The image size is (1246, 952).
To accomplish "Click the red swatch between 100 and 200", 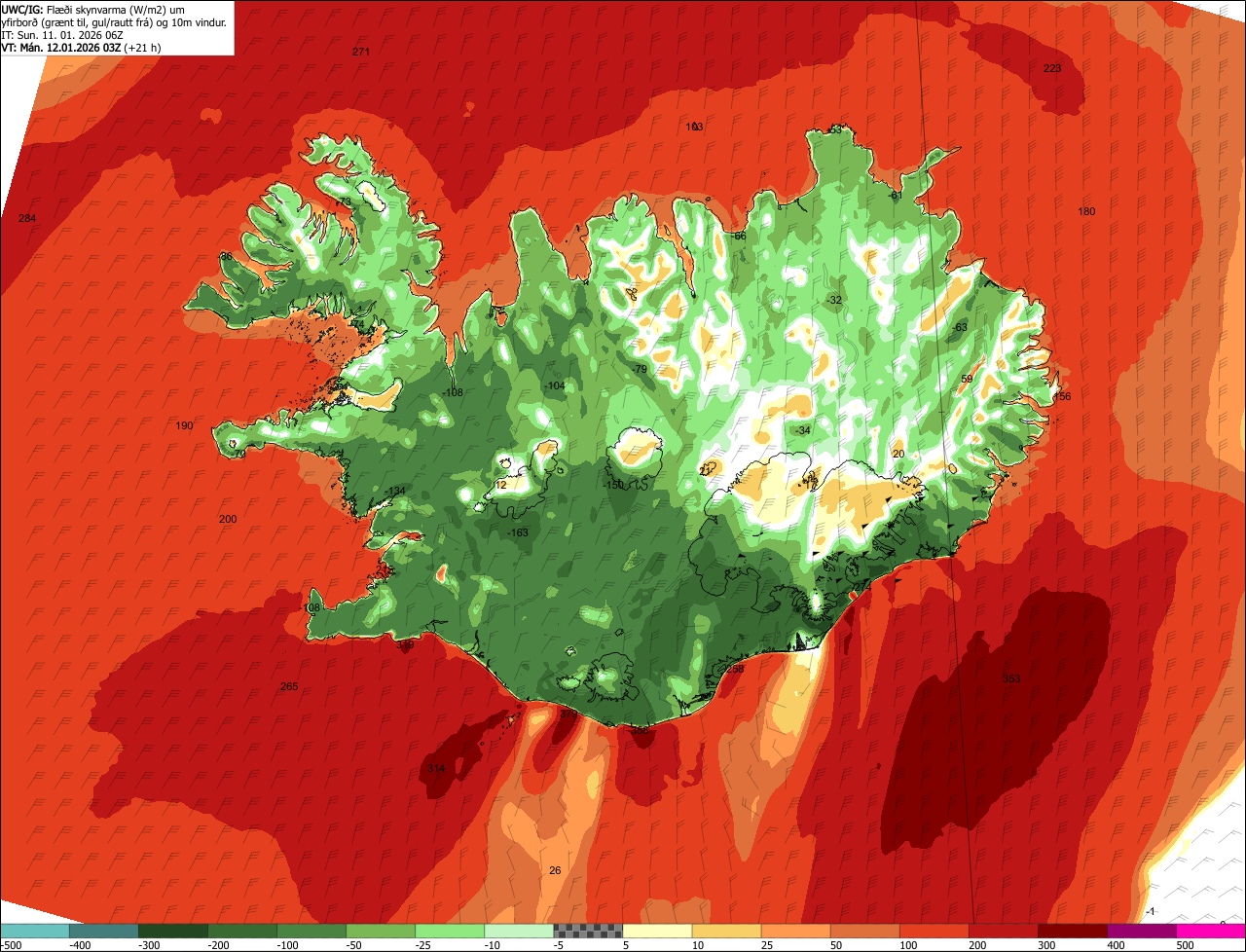I will 934,931.
